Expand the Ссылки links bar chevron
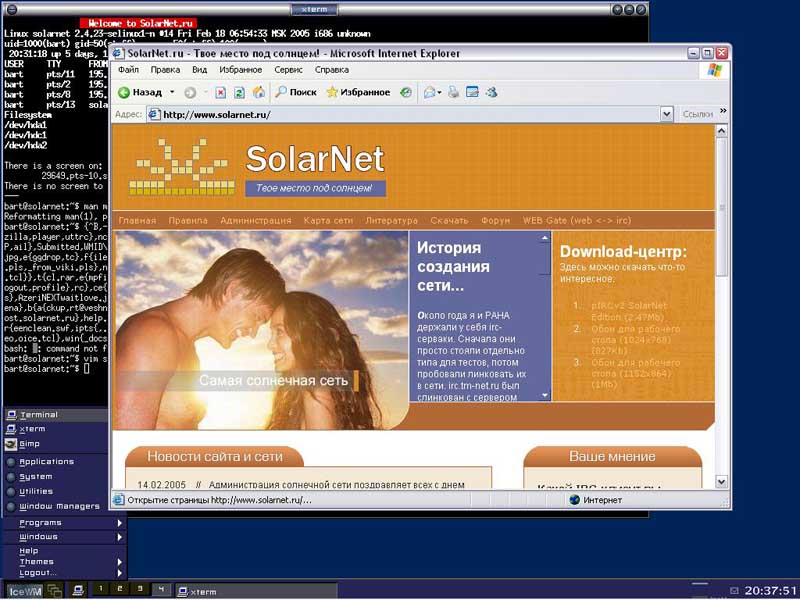 point(723,111)
